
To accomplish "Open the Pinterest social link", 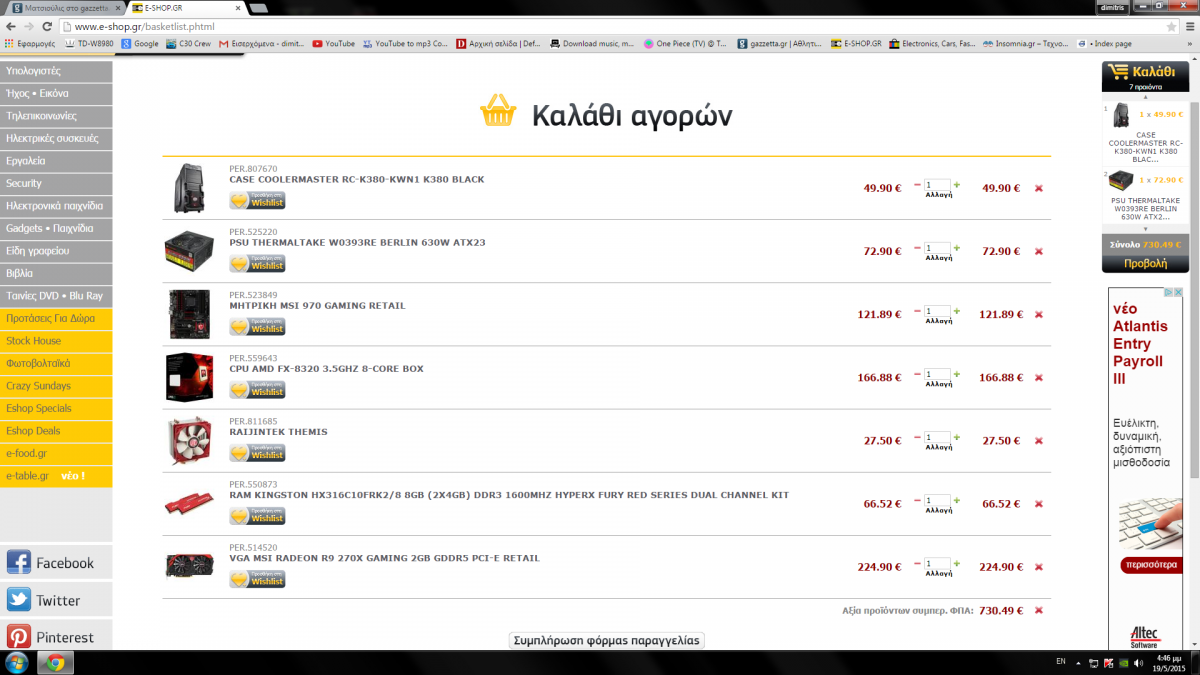I will [x=56, y=637].
